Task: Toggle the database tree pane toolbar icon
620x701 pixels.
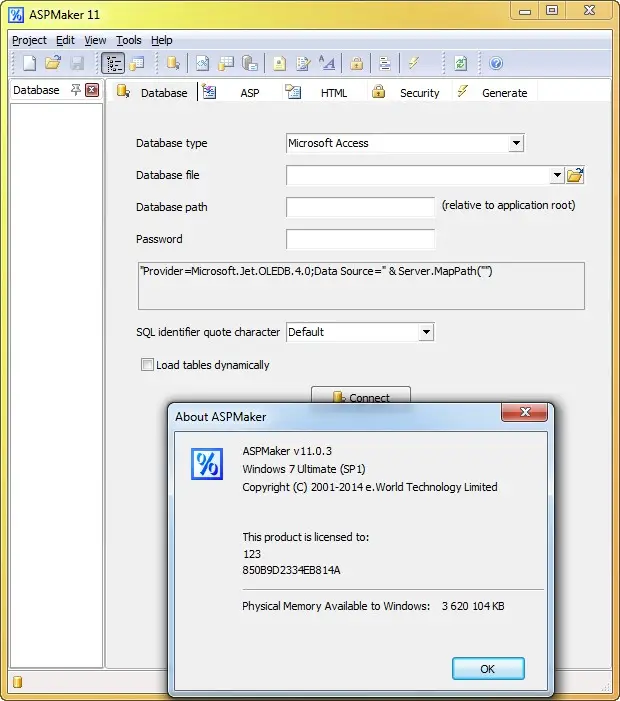Action: click(113, 63)
